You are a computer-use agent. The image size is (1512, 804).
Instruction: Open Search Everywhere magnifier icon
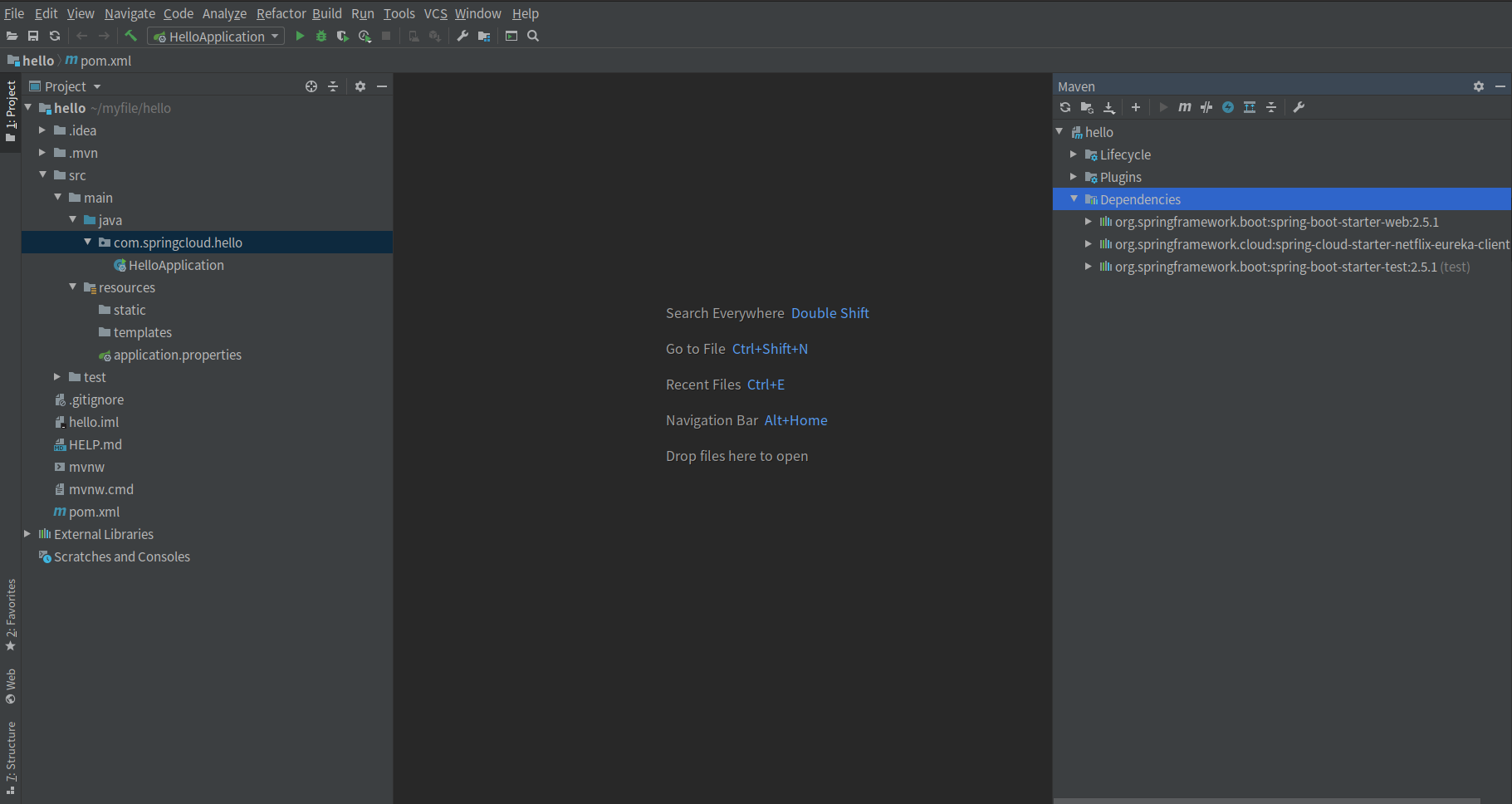click(x=533, y=37)
